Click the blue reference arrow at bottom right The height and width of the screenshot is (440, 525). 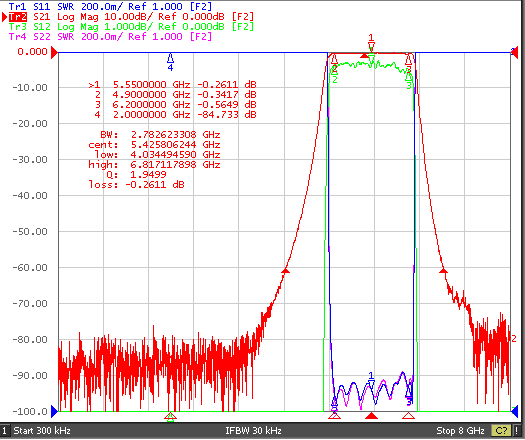click(514, 411)
